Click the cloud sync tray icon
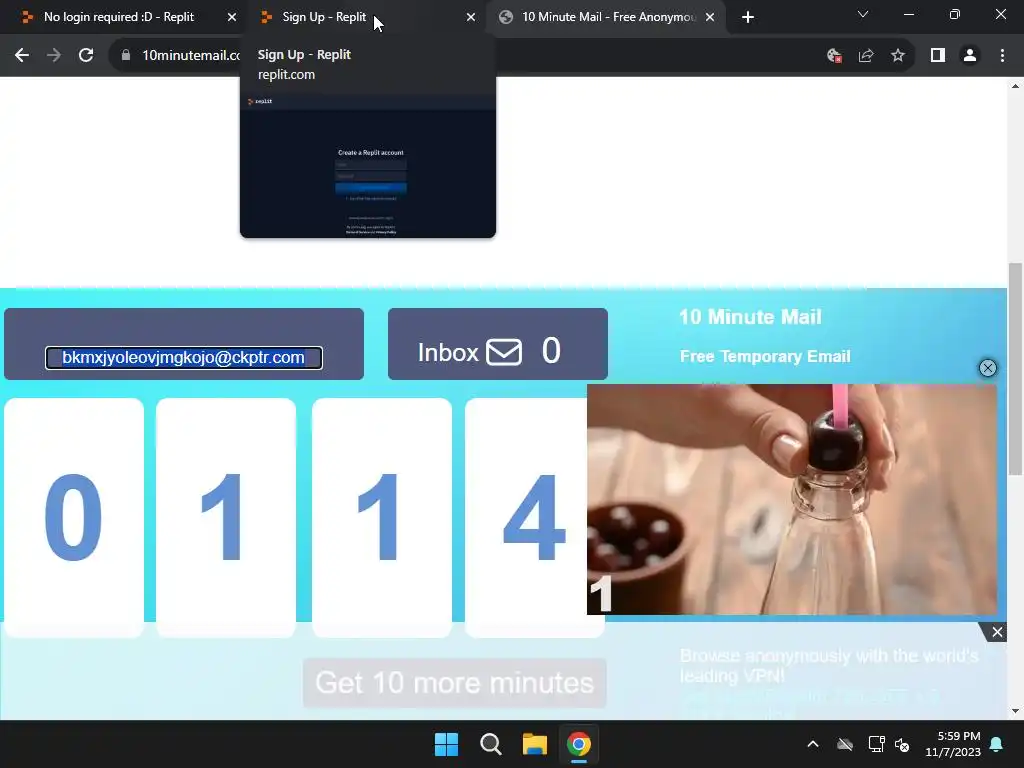1024x768 pixels. (845, 744)
